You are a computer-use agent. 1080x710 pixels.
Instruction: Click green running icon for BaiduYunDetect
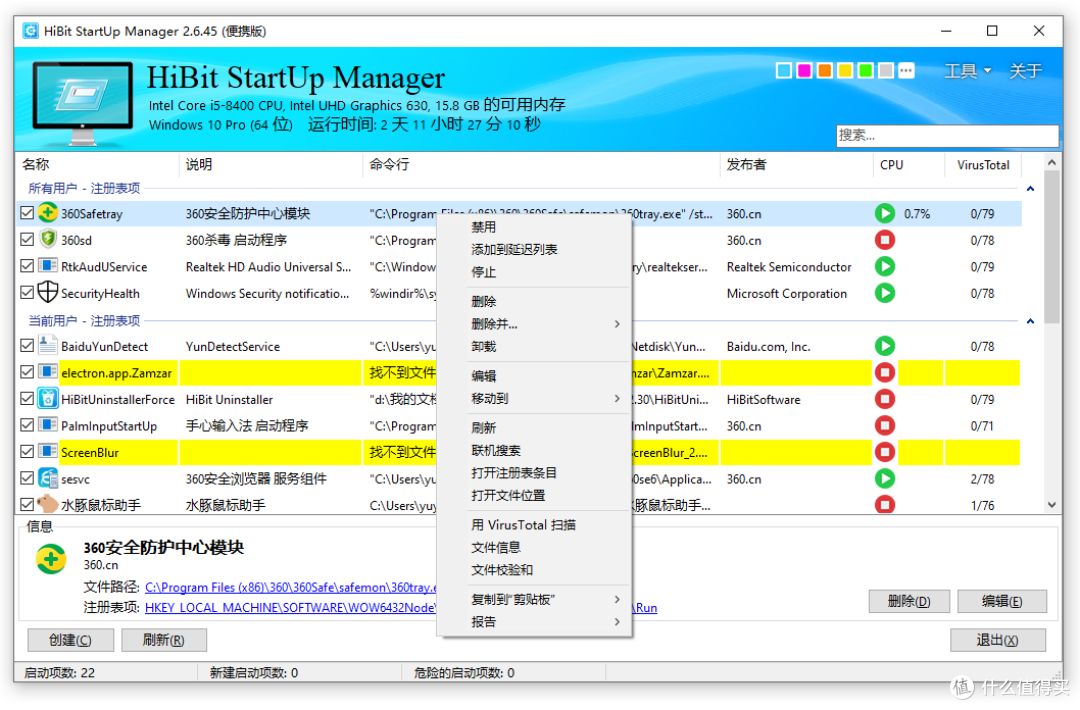(x=885, y=346)
